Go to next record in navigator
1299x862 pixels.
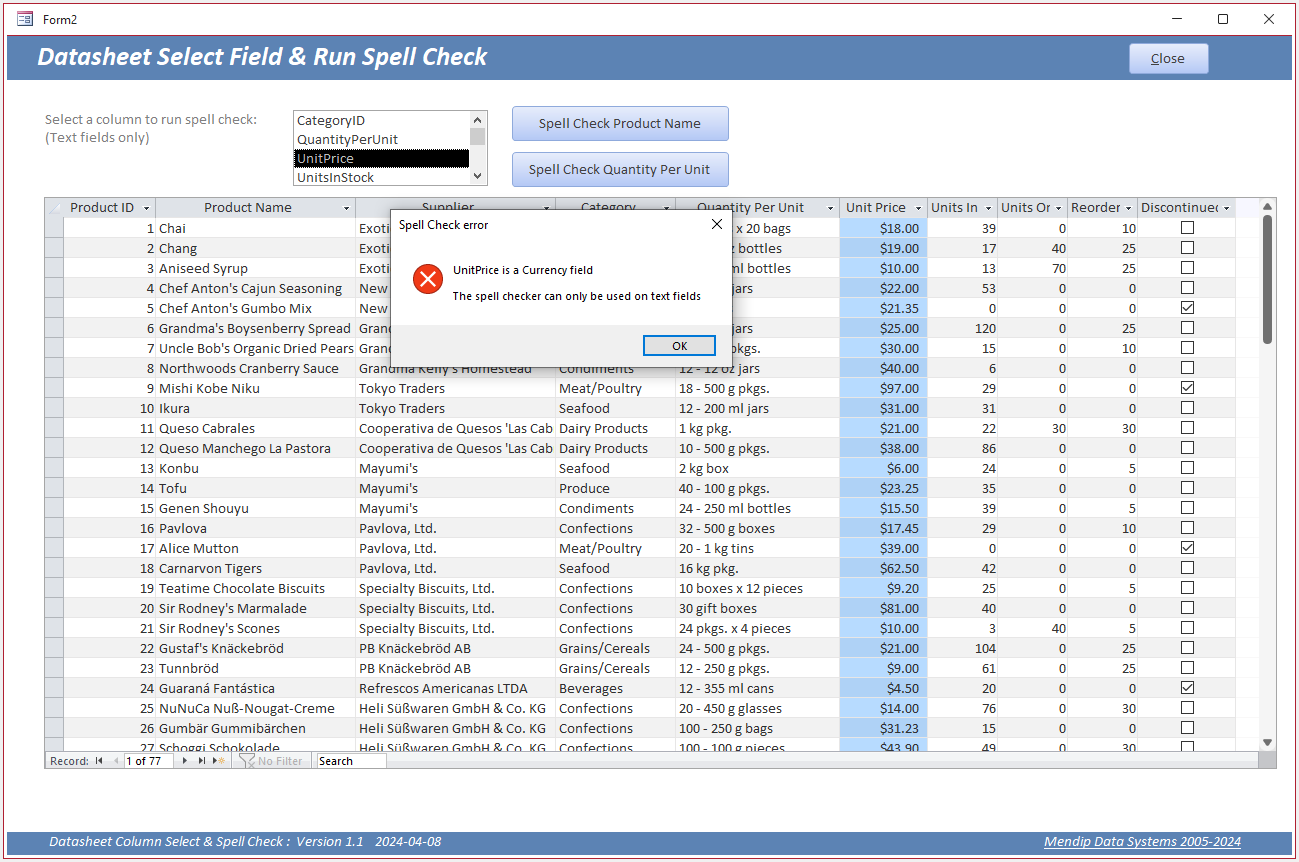(185, 761)
